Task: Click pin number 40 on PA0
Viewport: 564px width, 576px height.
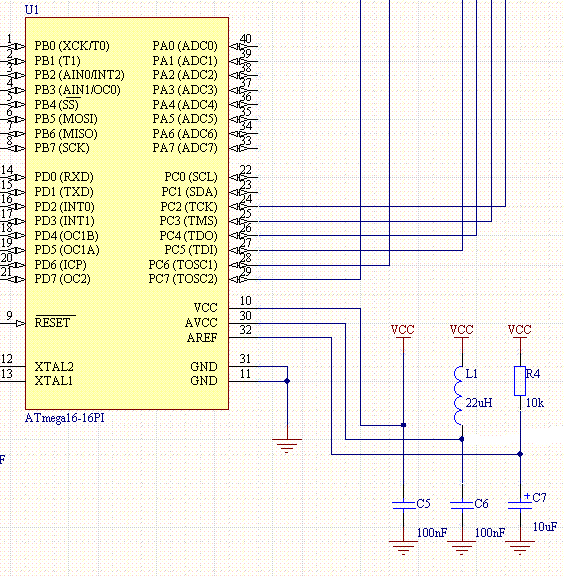Action: 245,39
